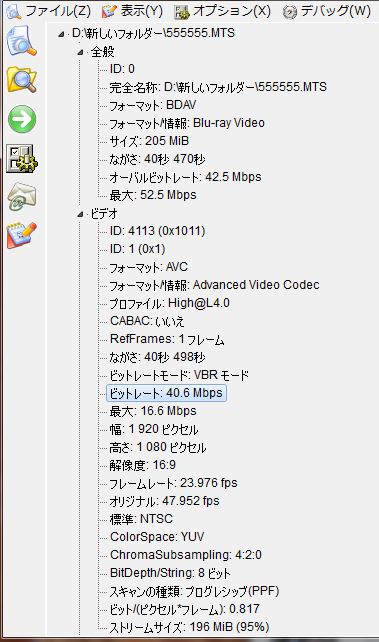Select the ビット/(ピクセル*フレーム): 0.817 row

pyautogui.click(x=184, y=609)
